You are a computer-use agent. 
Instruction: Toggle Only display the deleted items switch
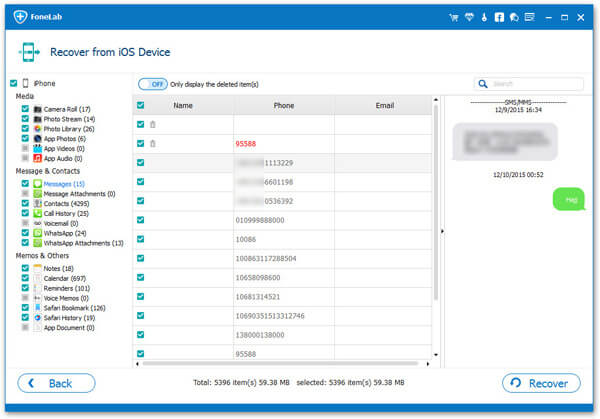[x=153, y=84]
